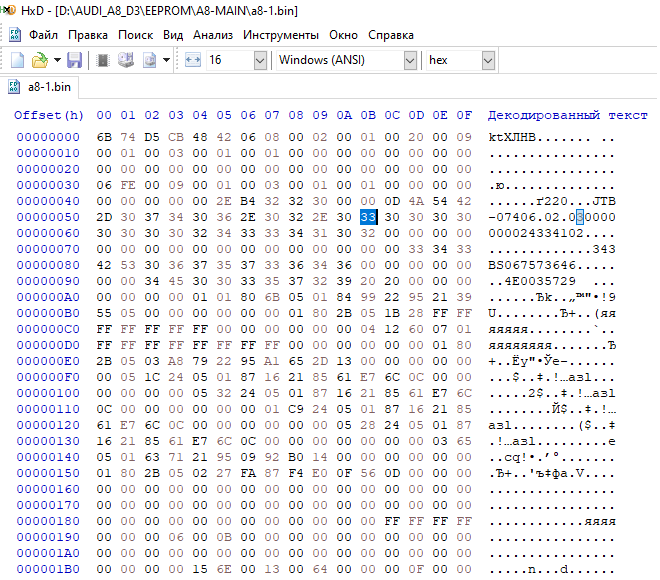
Task: Click the Save disk icon
Action: pos(75,61)
